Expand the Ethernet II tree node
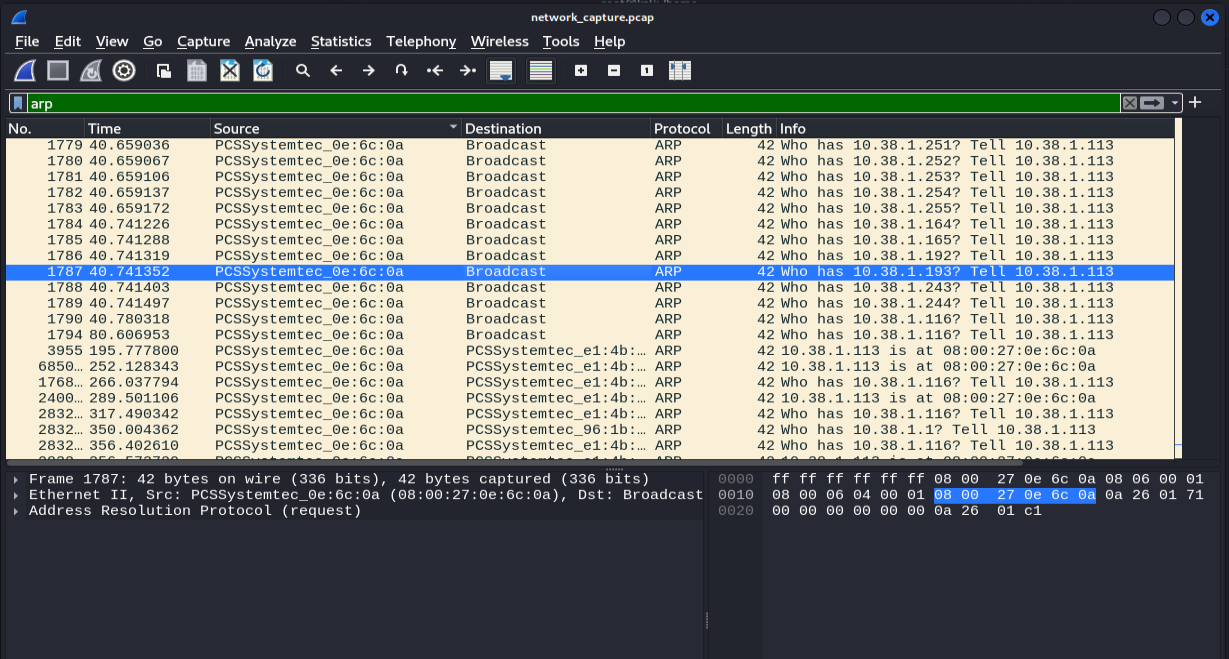Screen dimensions: 1229x659 [x=16, y=495]
